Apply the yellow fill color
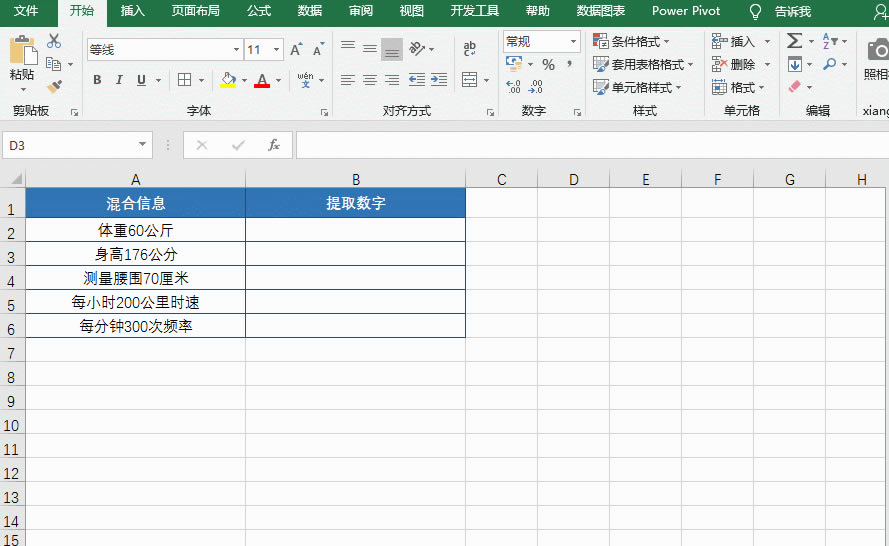Image resolution: width=889 pixels, height=546 pixels. coord(228,80)
